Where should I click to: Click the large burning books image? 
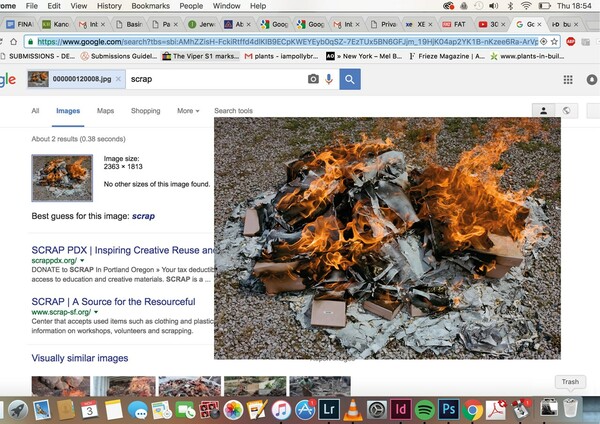tap(387, 238)
